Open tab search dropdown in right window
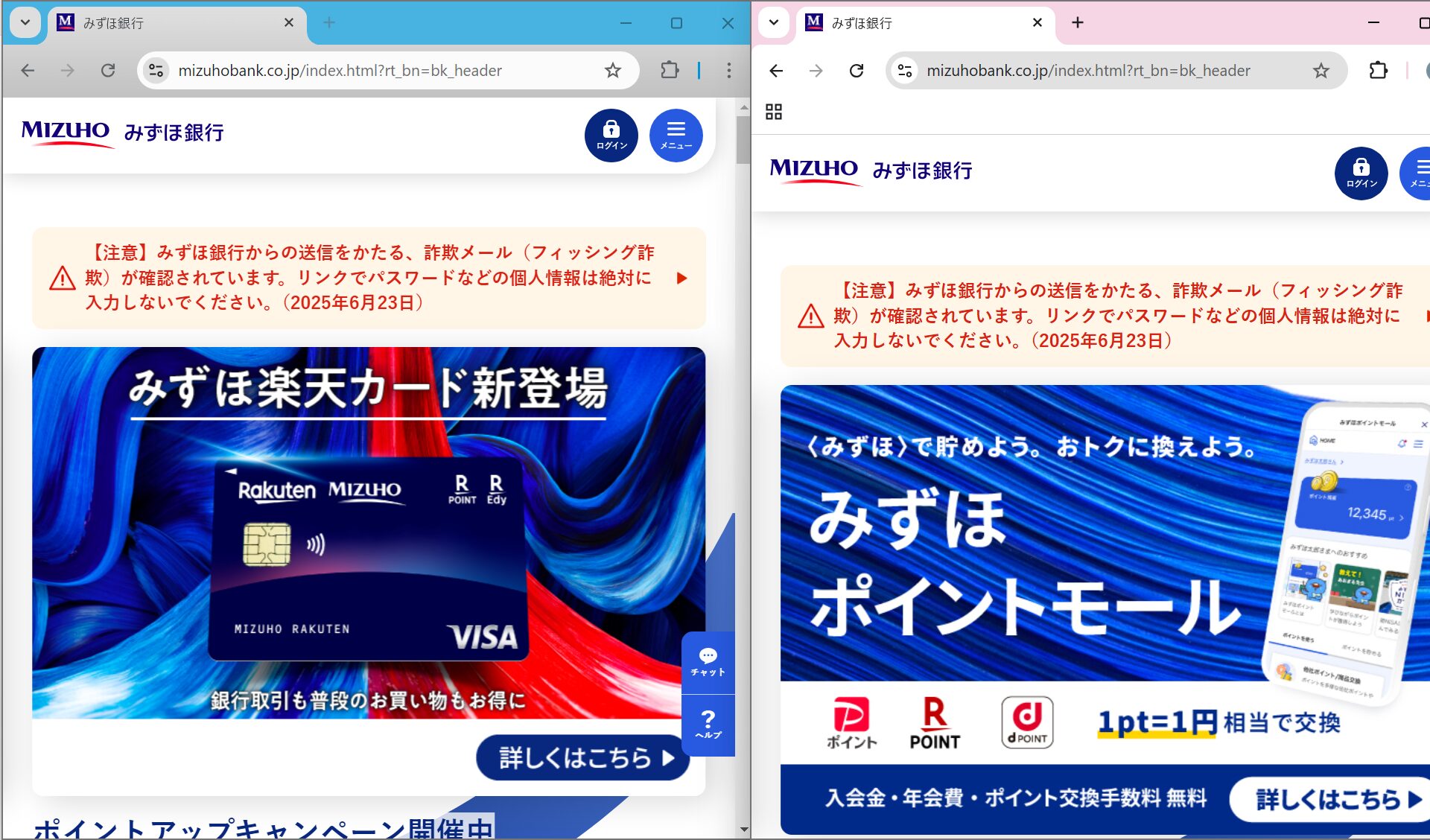Screen dimensions: 1430x840 (774, 22)
